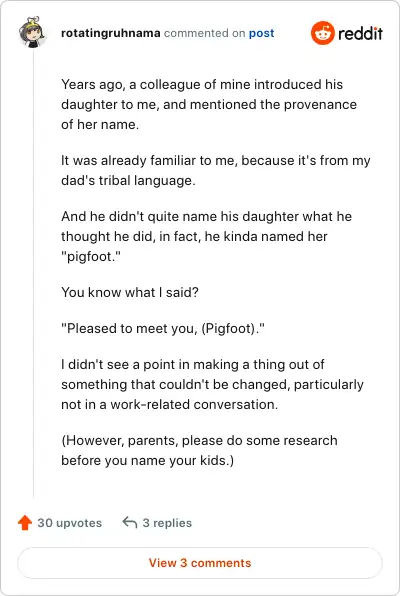The width and height of the screenshot is (400, 596).
Task: Click the curved reply arrow icon
Action: (x=130, y=523)
